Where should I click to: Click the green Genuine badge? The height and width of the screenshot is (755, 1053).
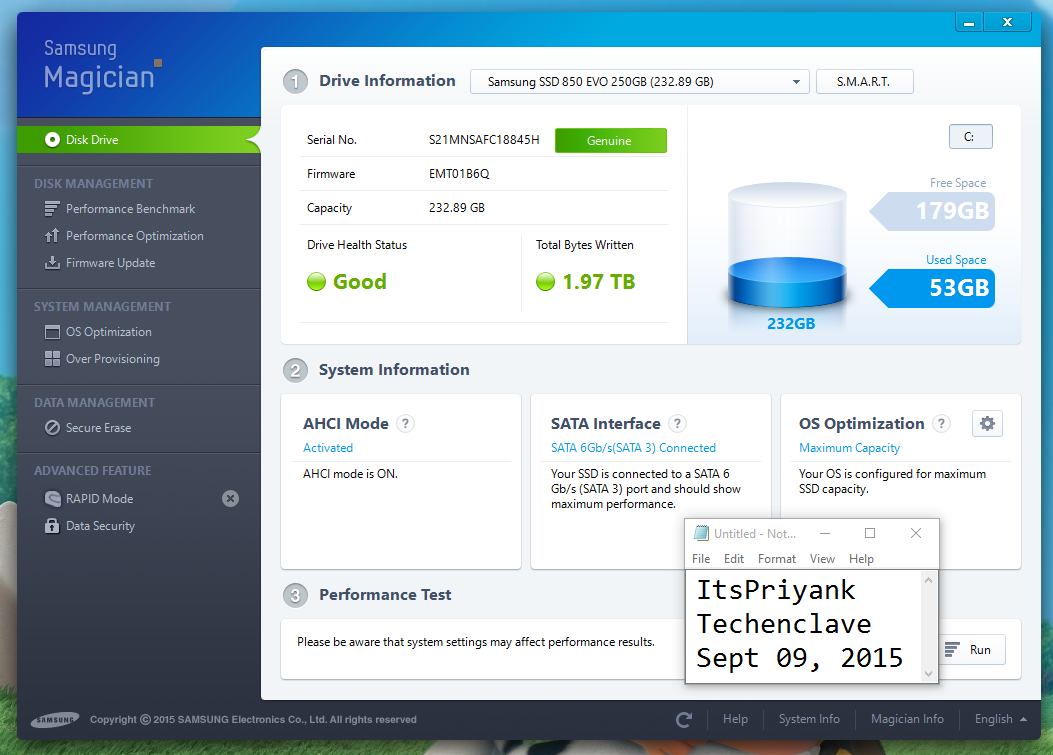pos(610,140)
